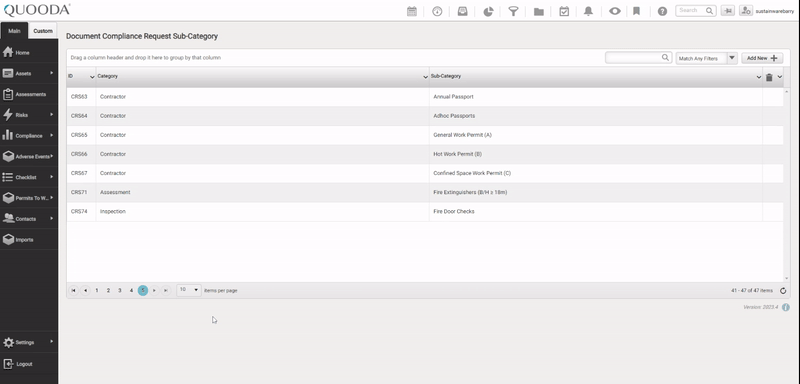Expand the Permits To Work sidebar menu
Image resolution: width=800 pixels, height=384 pixels.
[29, 198]
